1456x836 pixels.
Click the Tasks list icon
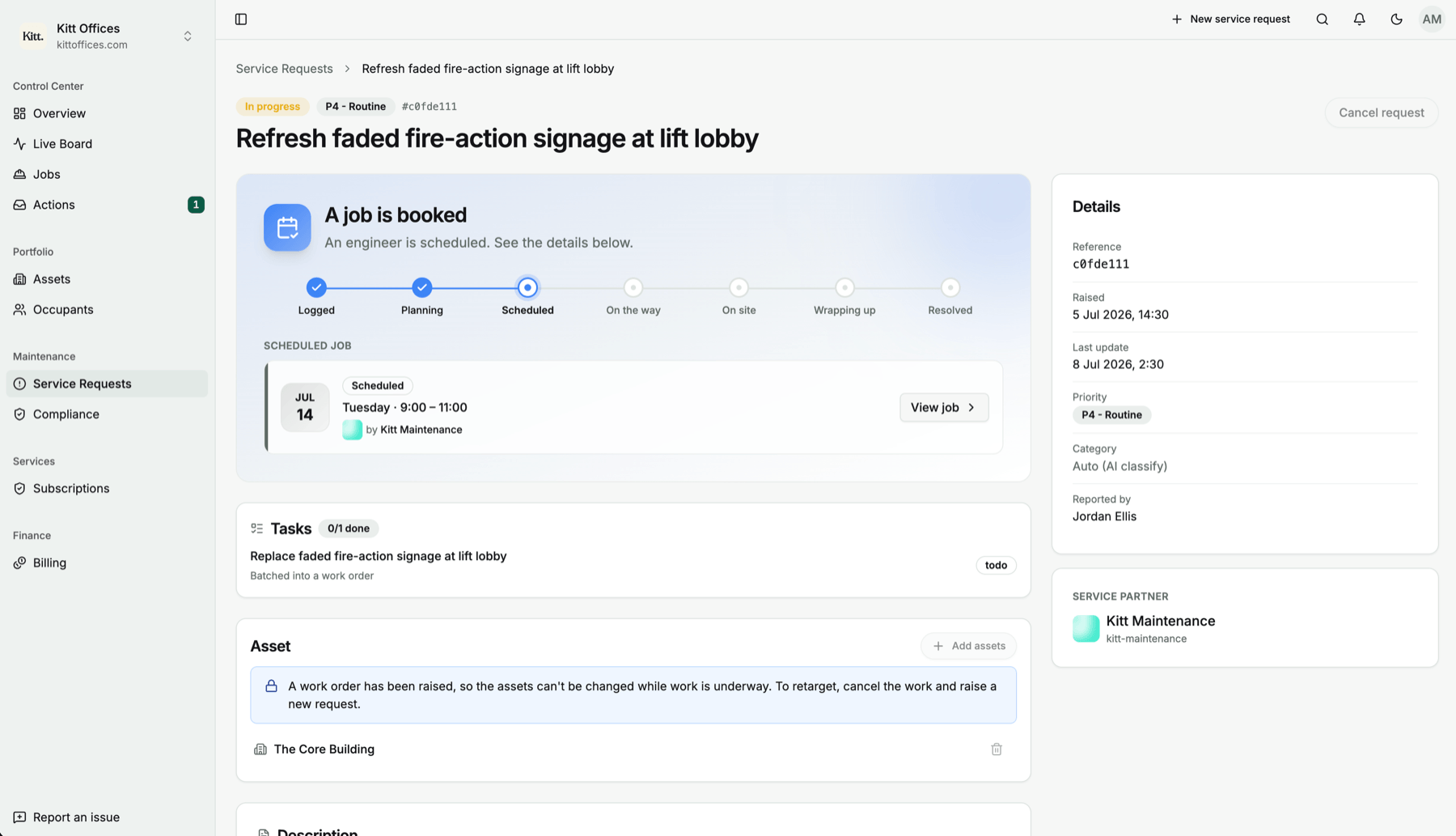click(257, 528)
